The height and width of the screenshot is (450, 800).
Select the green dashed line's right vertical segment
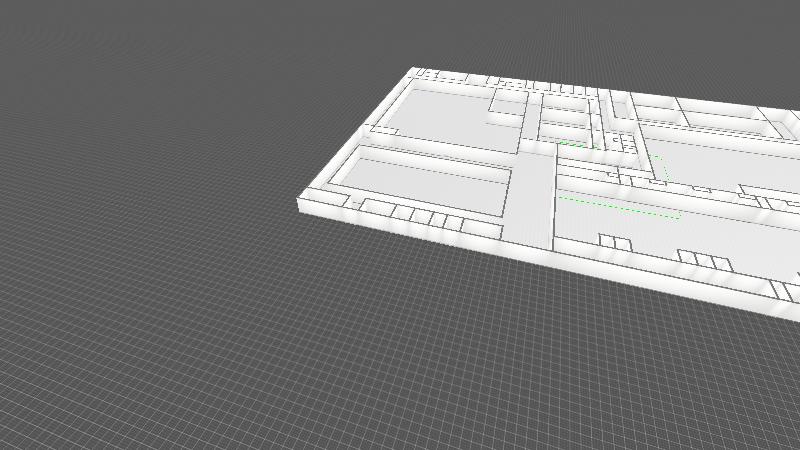(662, 168)
